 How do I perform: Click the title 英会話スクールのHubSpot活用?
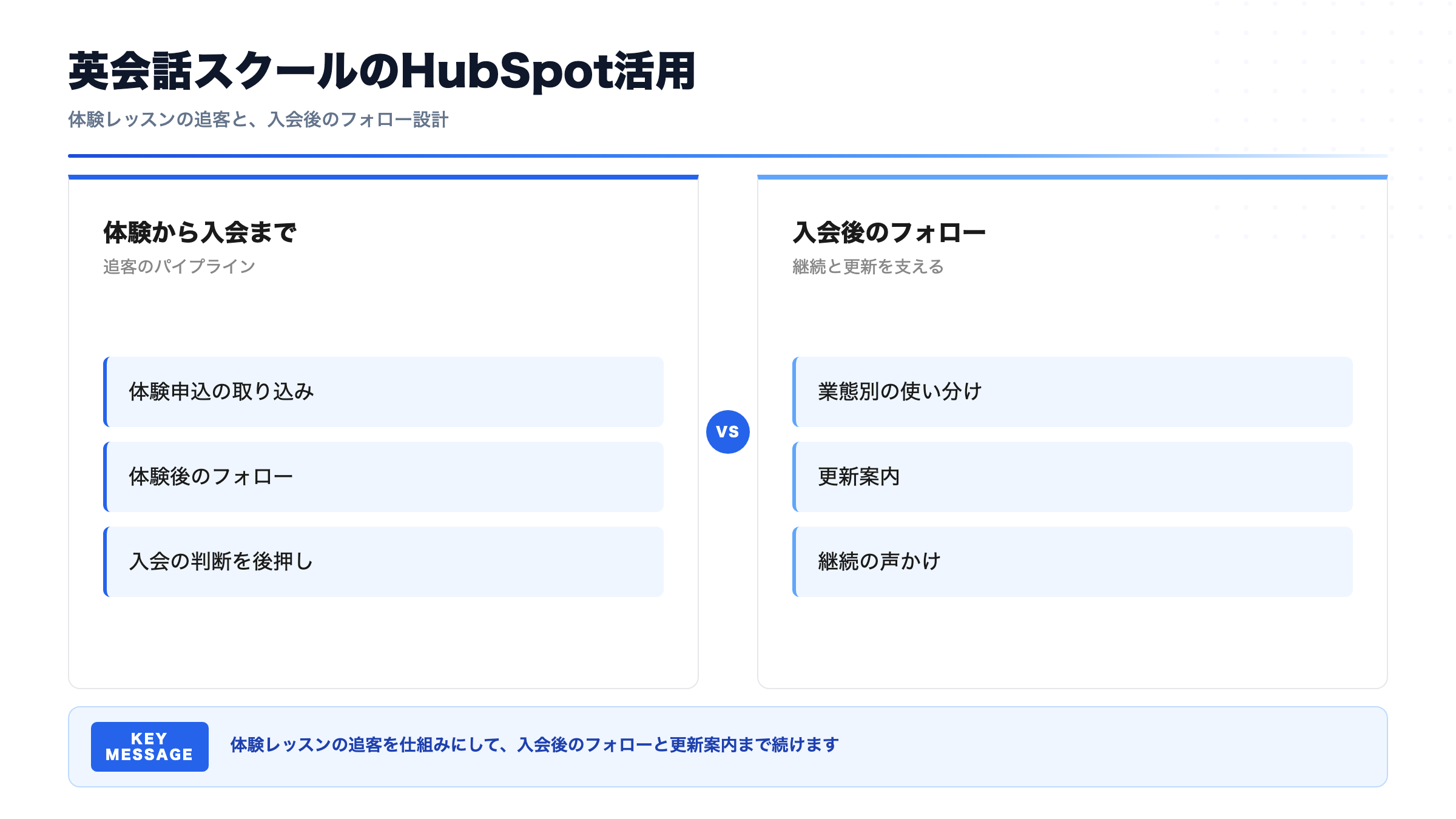tap(382, 72)
